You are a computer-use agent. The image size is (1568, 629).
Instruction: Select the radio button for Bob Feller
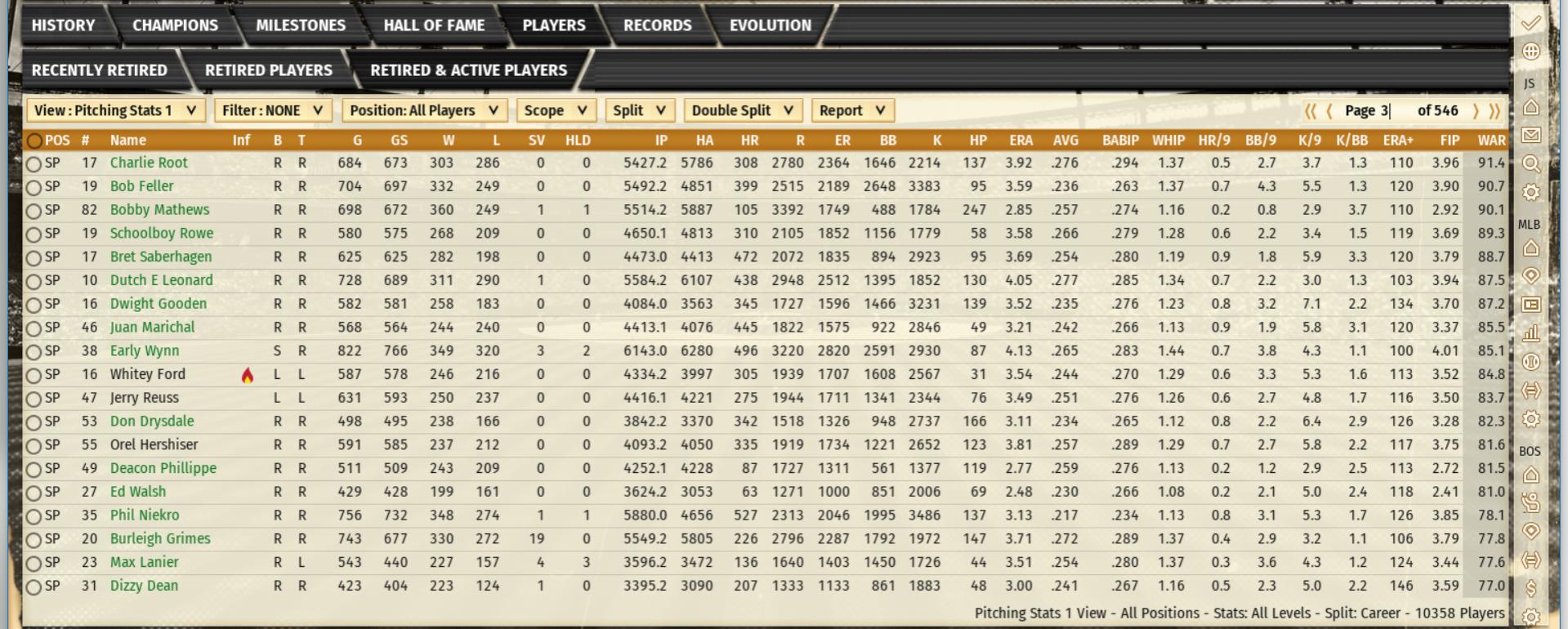tap(34, 188)
